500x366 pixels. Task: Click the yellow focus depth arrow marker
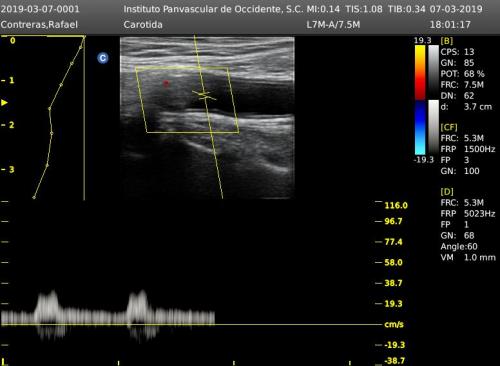pyautogui.click(x=4, y=103)
